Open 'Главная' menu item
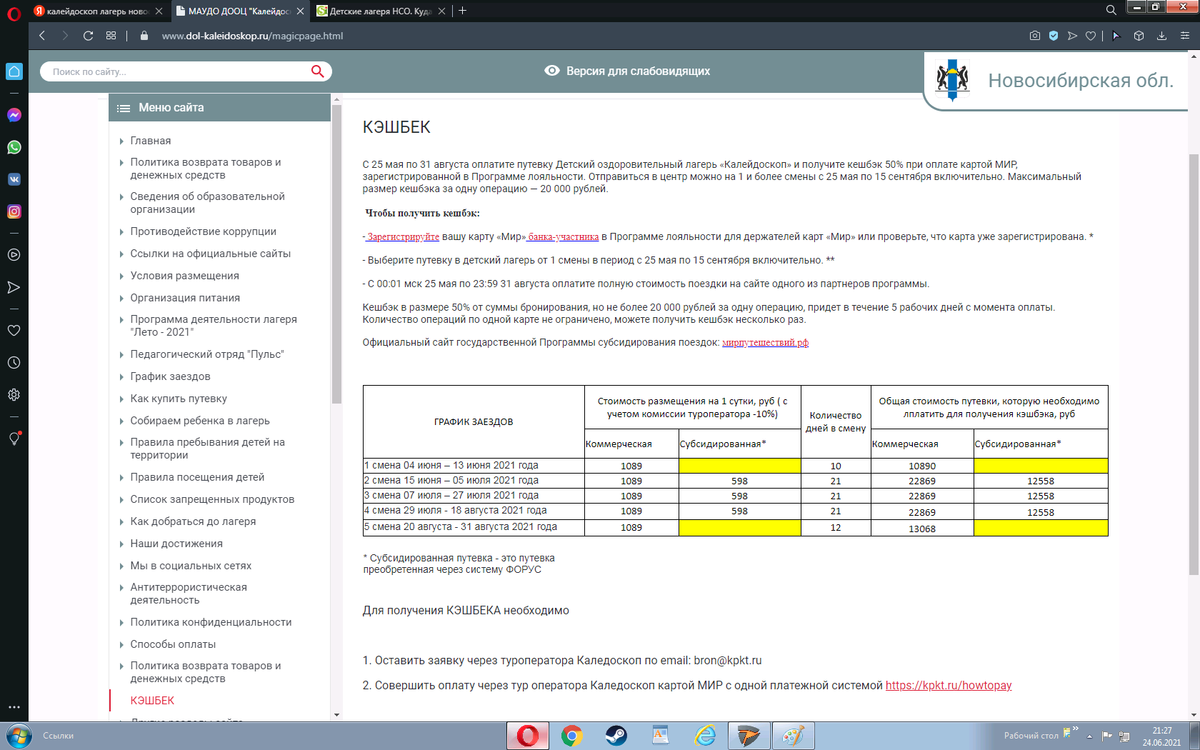 click(x=150, y=141)
